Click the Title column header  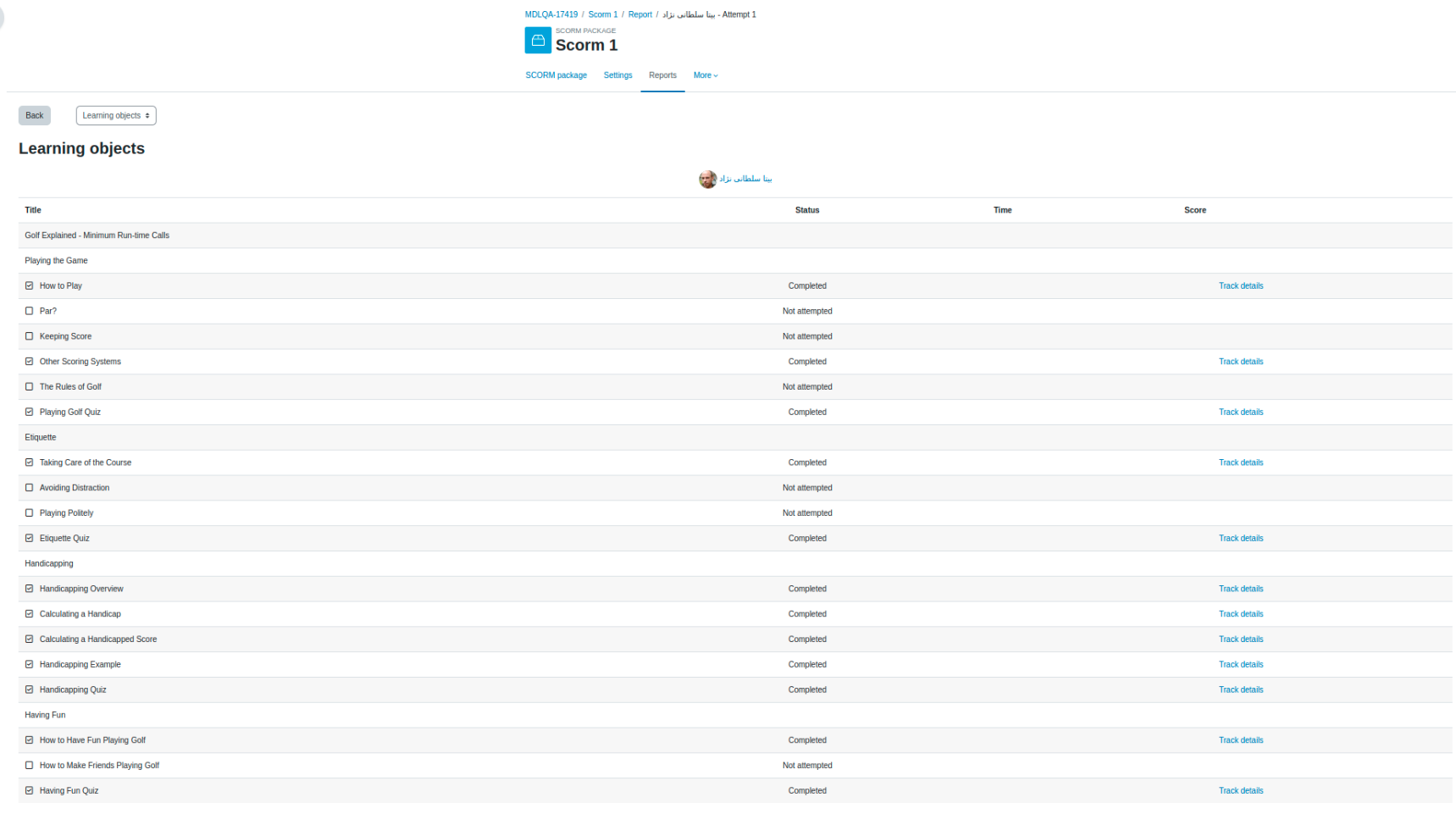(x=33, y=210)
